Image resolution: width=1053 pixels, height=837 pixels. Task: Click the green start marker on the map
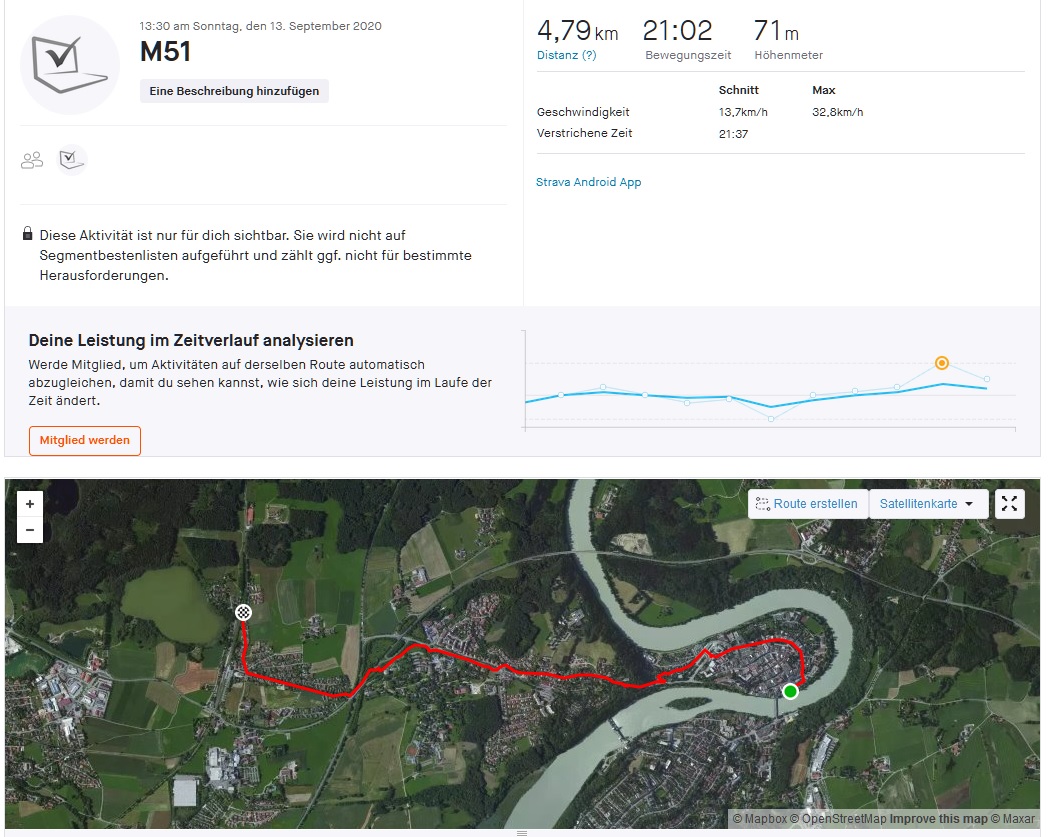(x=790, y=691)
